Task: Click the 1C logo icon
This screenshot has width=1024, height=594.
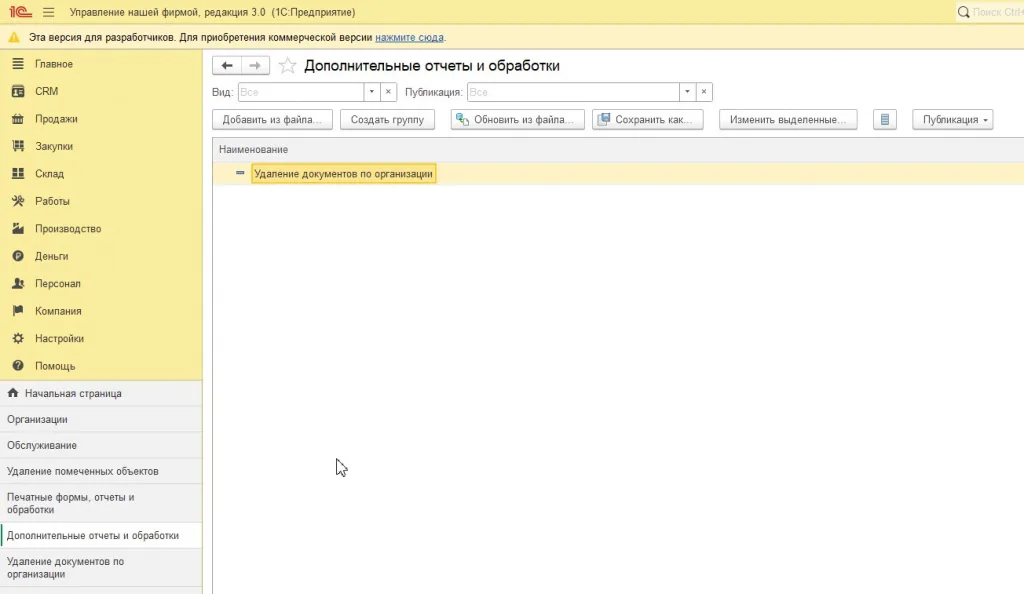Action: 20,12
